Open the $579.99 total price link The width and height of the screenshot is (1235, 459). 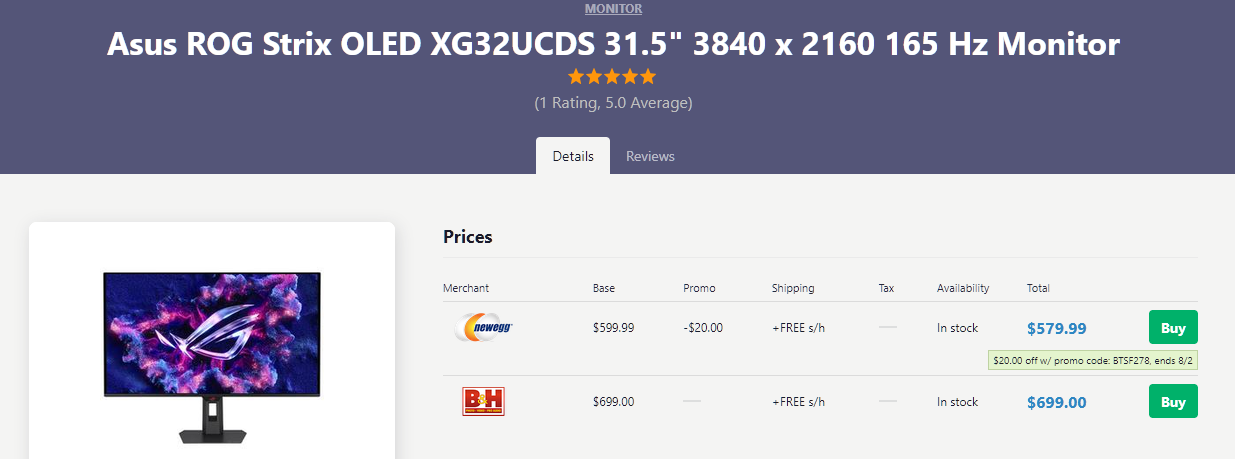coord(1057,328)
